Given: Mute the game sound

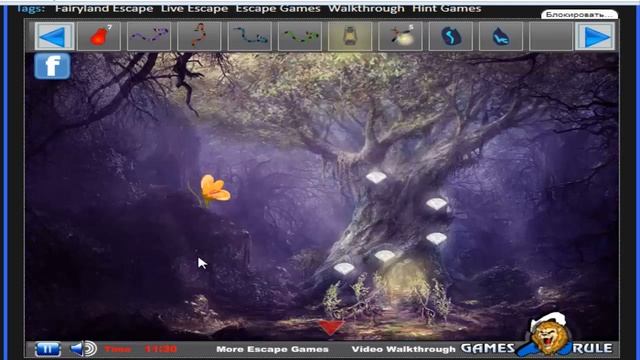Looking at the screenshot, I should [83, 349].
